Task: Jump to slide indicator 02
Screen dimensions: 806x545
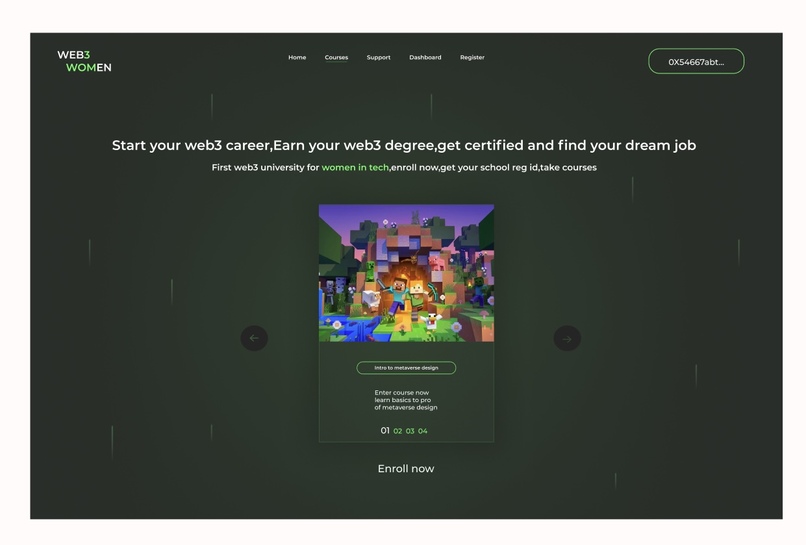Action: pos(397,431)
